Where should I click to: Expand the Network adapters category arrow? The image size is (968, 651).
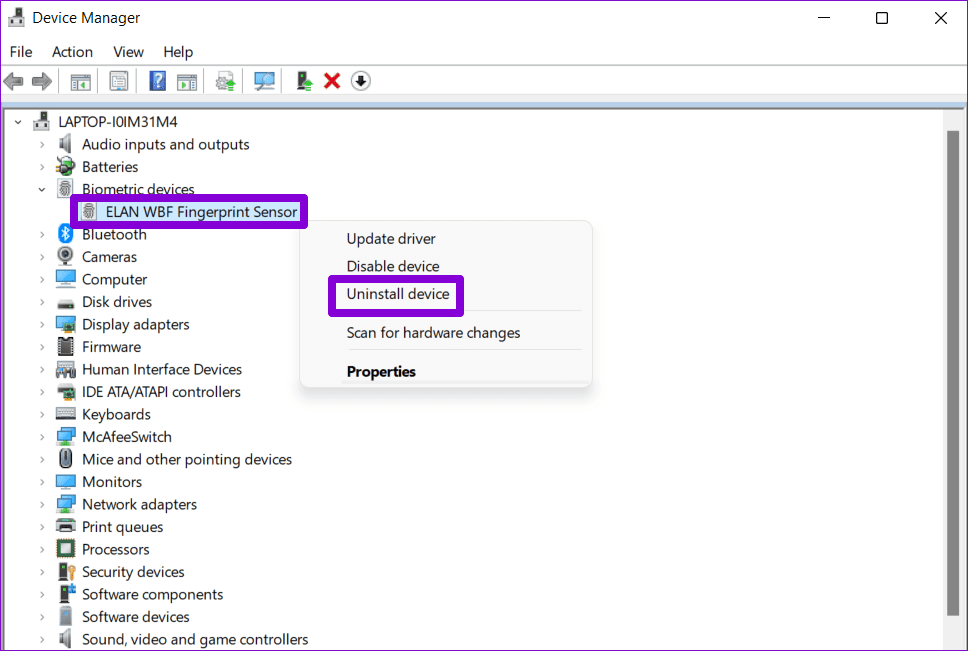pos(41,504)
